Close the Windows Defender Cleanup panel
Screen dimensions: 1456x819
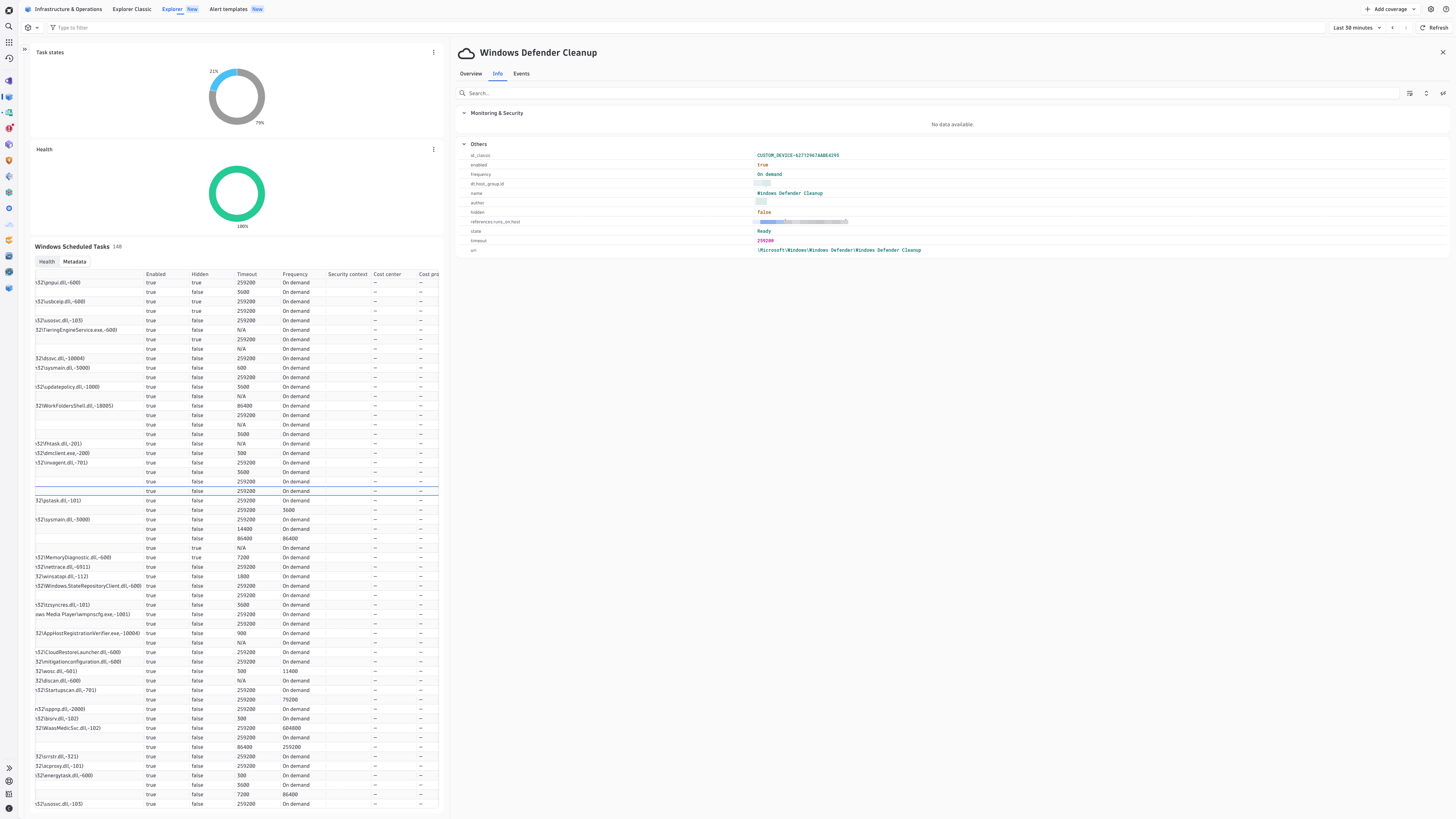1443,53
